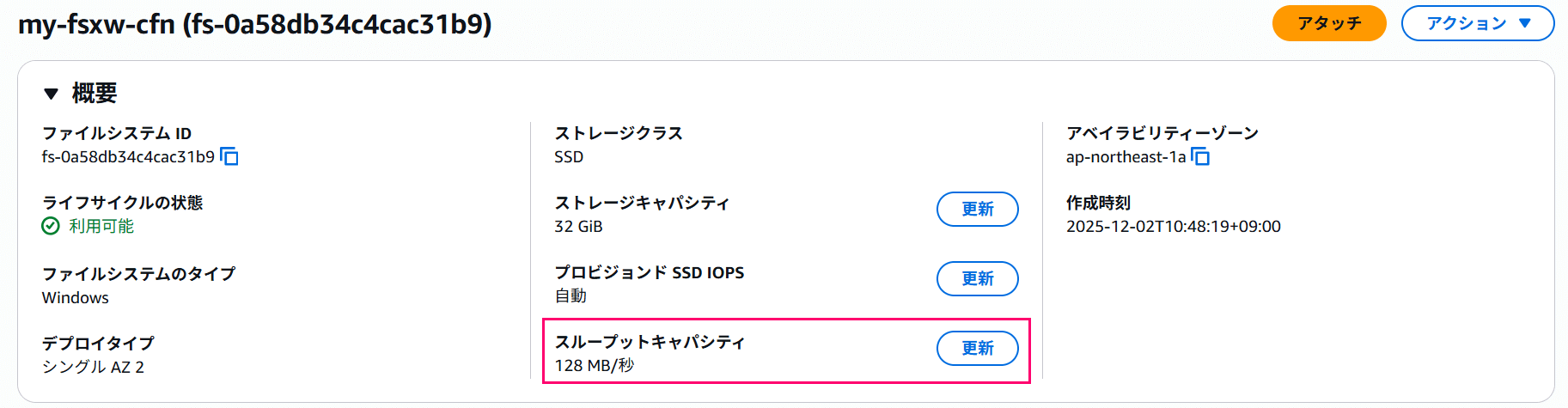Image resolution: width=1568 pixels, height=408 pixels.
Task: Click 更新 for プロビジョンド SSD IOPS
Action: point(977,279)
